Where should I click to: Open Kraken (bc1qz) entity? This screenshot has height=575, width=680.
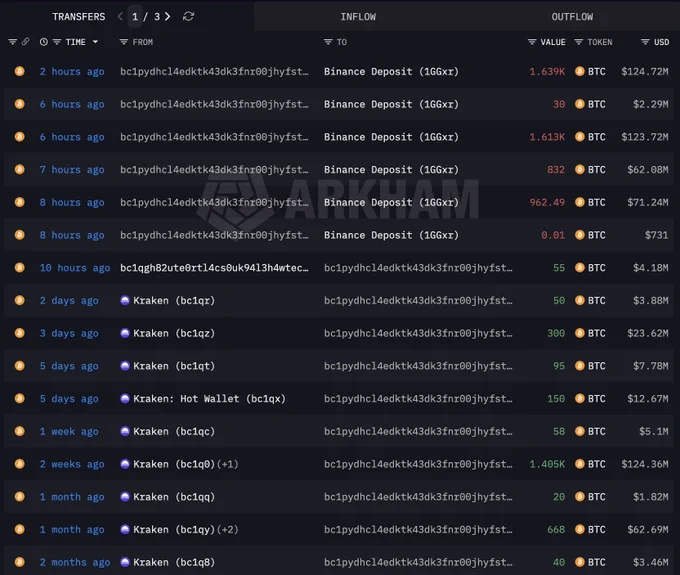pos(174,333)
